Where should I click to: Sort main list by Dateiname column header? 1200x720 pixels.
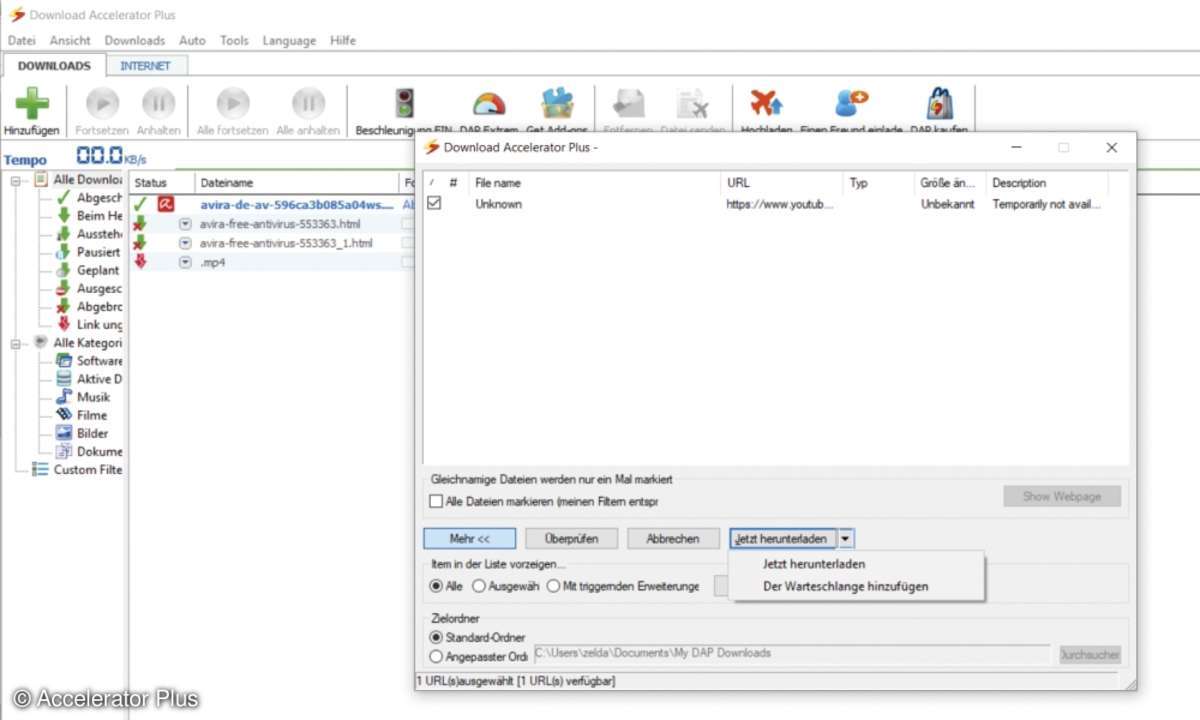pos(298,183)
